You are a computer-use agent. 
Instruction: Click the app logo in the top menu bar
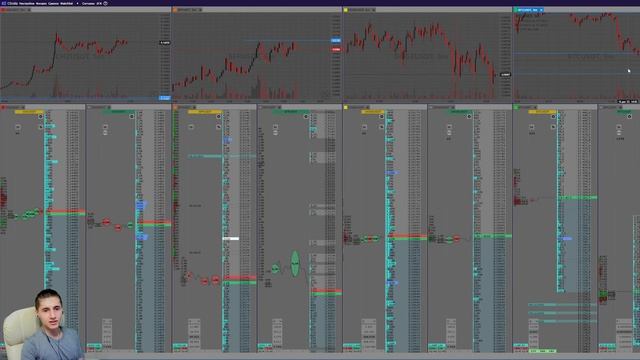coord(4,3)
